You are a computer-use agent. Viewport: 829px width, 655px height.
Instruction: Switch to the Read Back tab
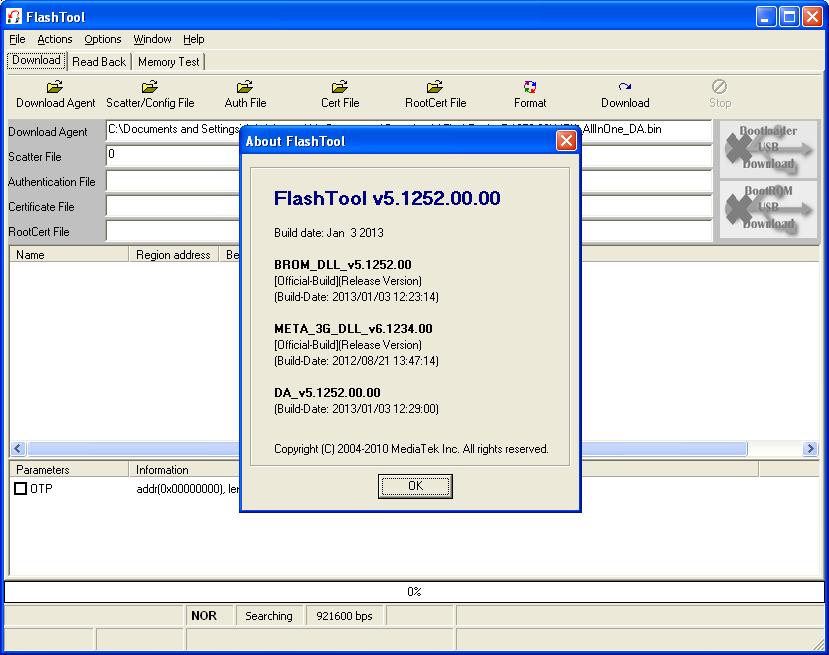click(99, 62)
